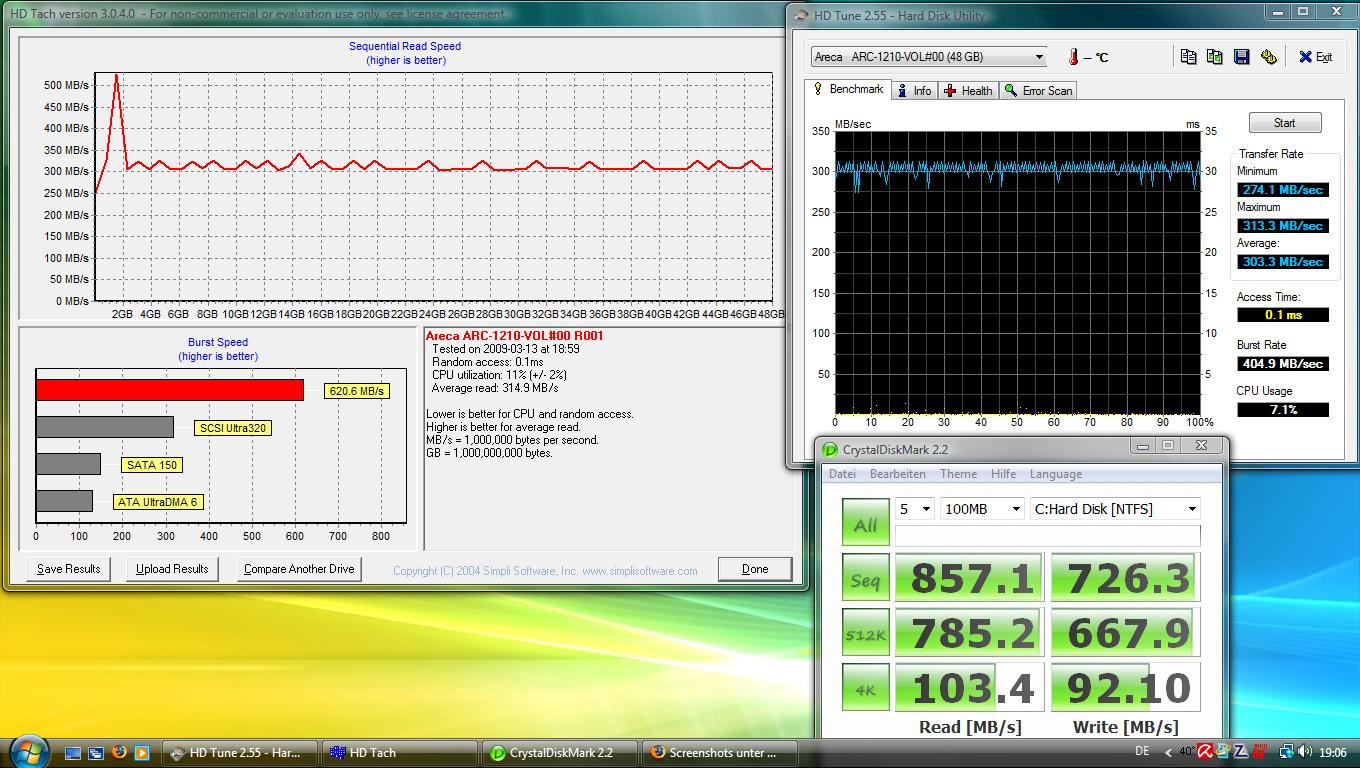
Task: Click the Avira antivirus tray icon
Action: click(x=1206, y=752)
